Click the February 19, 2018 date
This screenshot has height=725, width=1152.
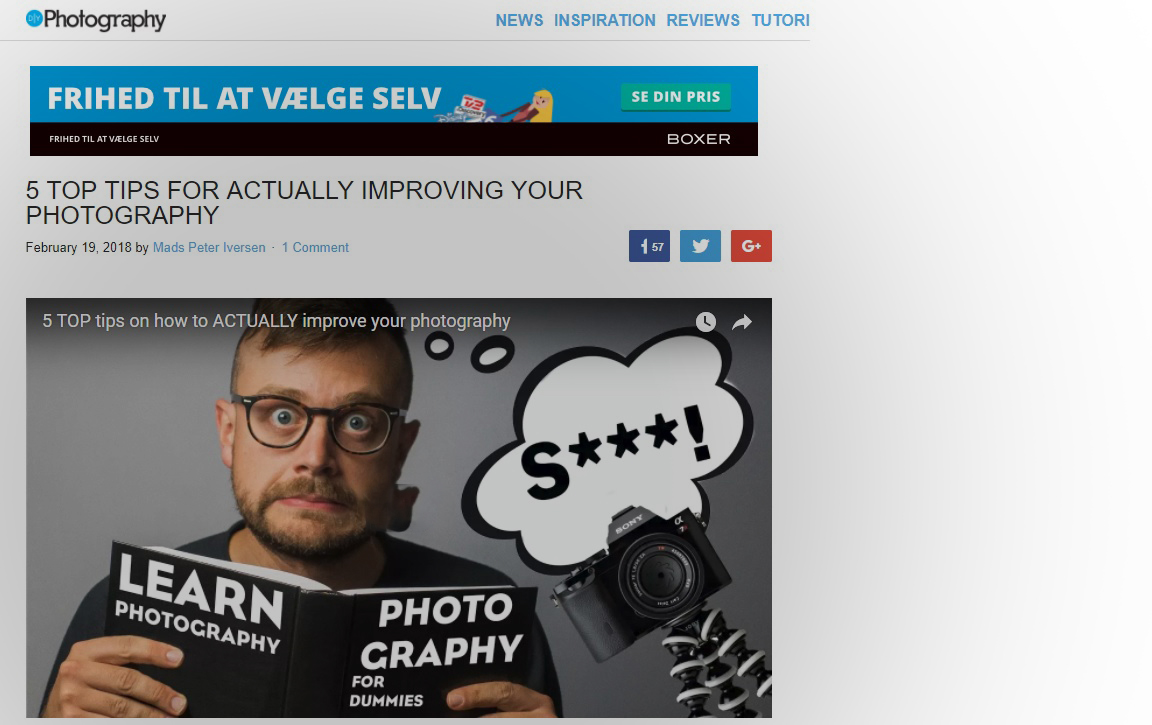tap(79, 248)
